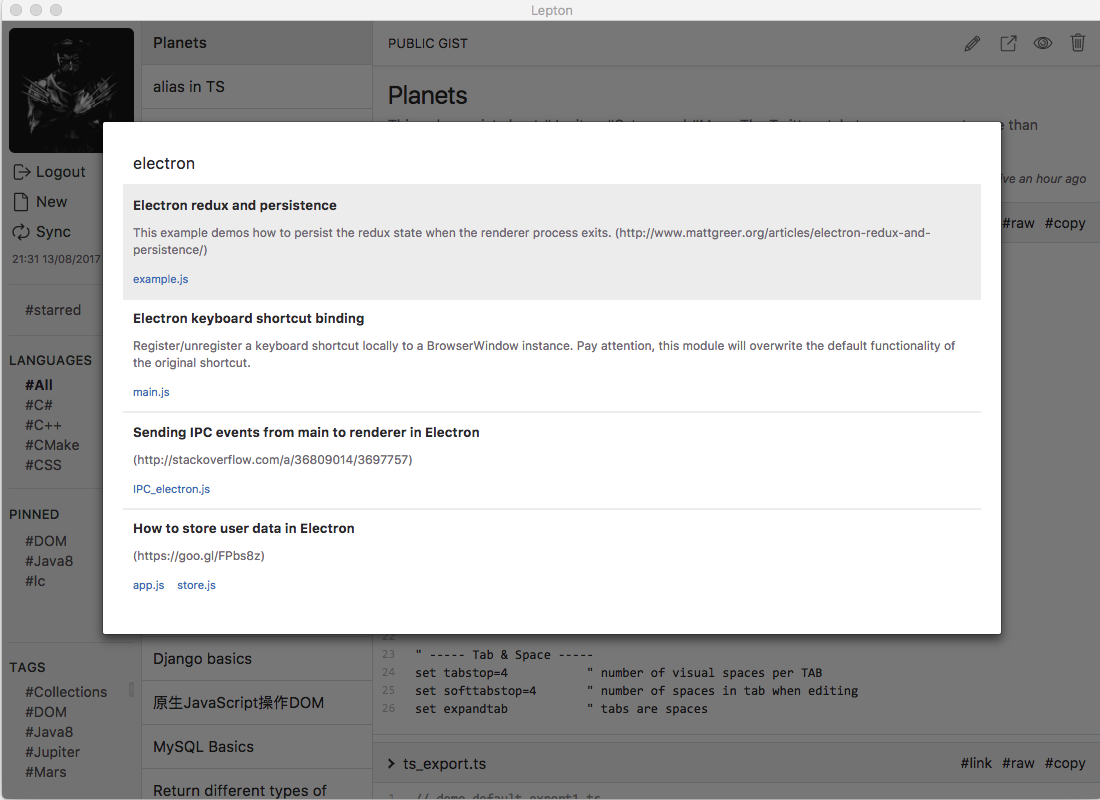
Task: Click the #starred filter
Action: (x=53, y=310)
